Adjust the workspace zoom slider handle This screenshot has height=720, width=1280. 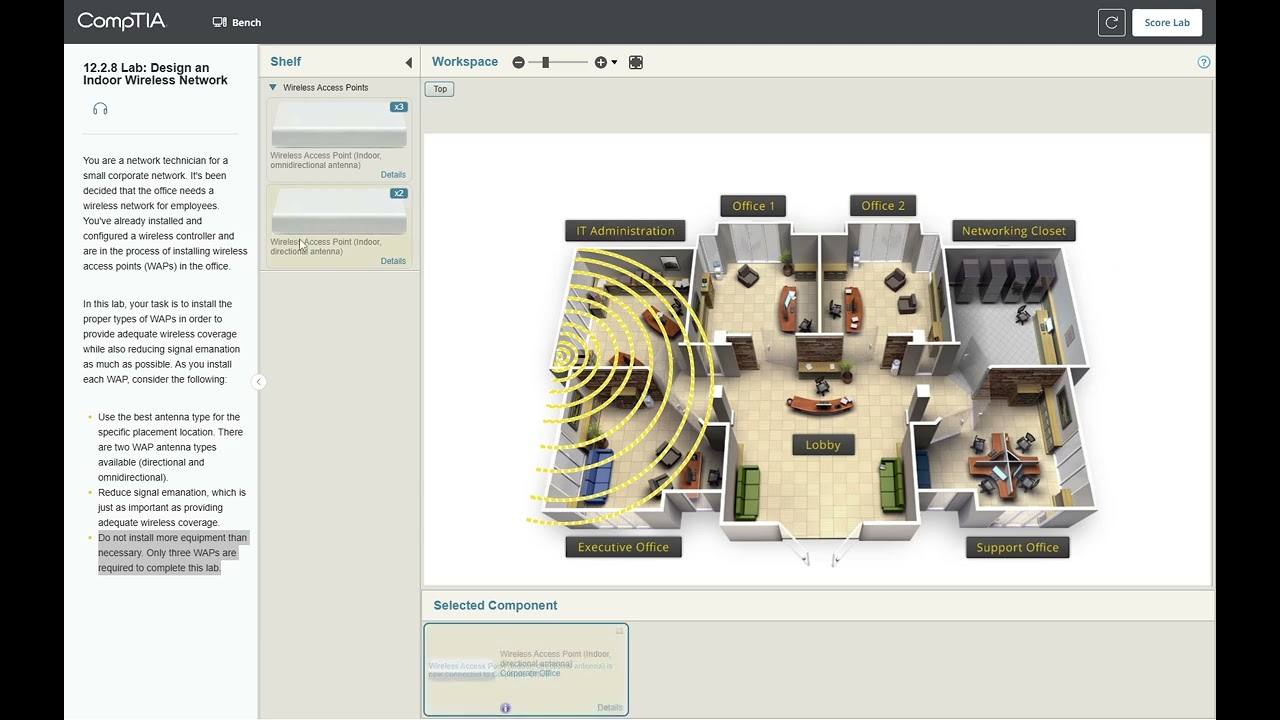545,62
